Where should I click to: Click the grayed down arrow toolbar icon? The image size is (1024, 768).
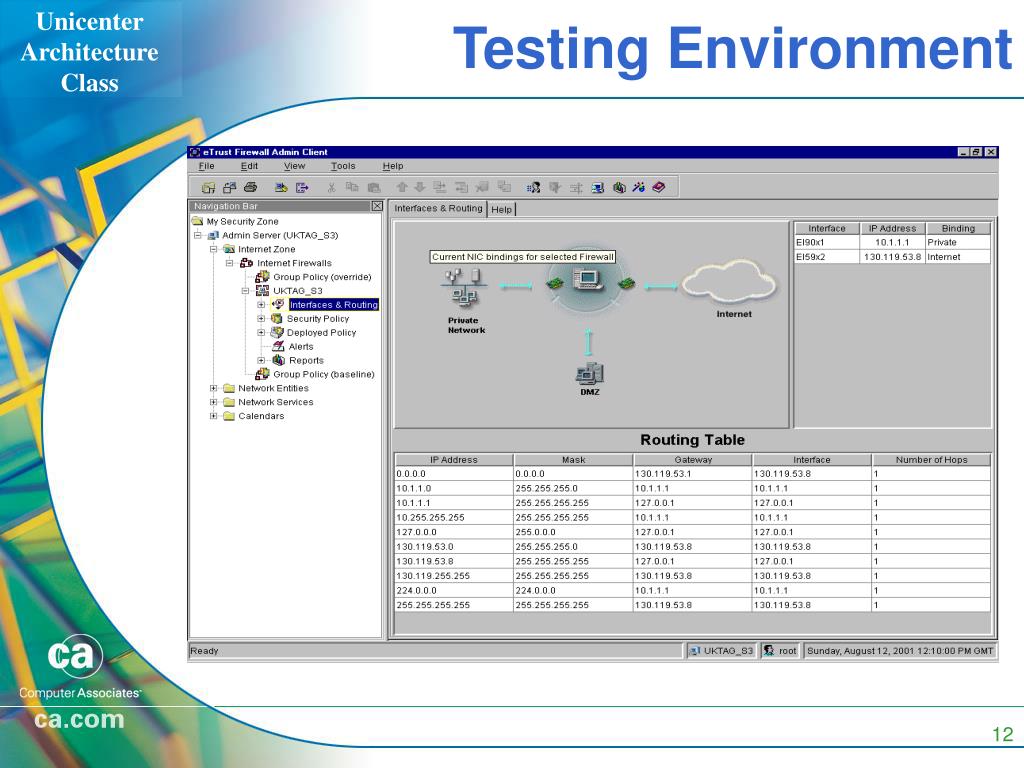click(420, 187)
